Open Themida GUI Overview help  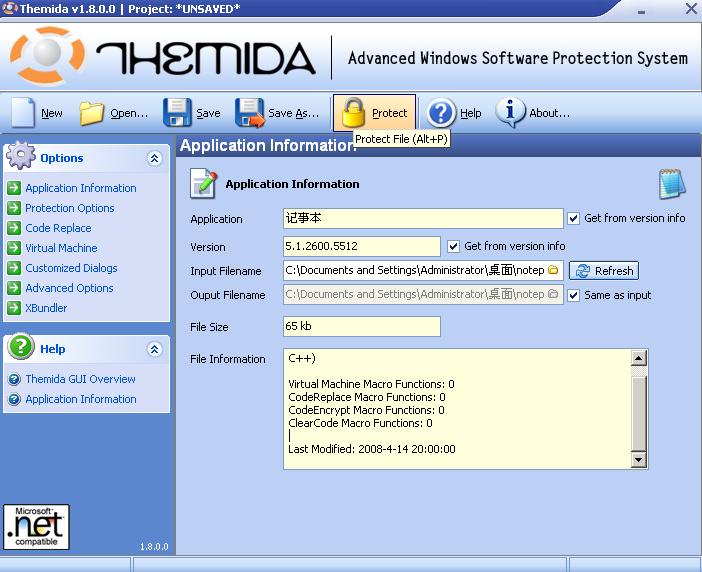80,379
